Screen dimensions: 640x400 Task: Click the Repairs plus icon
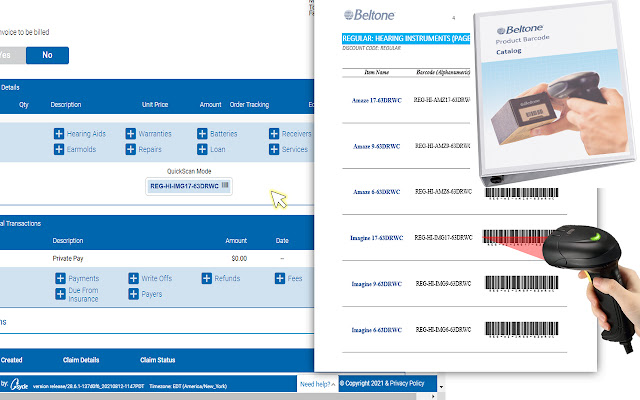[x=131, y=149]
